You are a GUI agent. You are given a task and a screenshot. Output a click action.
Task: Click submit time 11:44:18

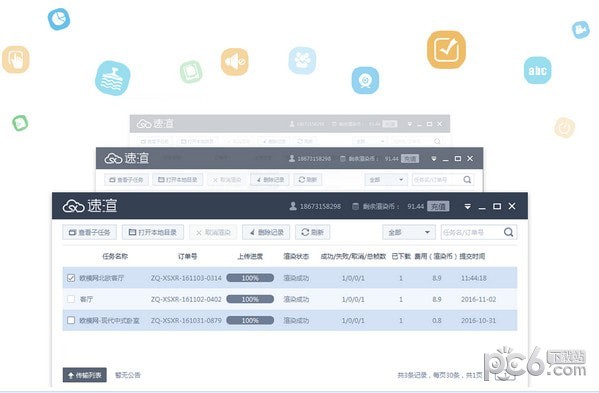click(474, 278)
